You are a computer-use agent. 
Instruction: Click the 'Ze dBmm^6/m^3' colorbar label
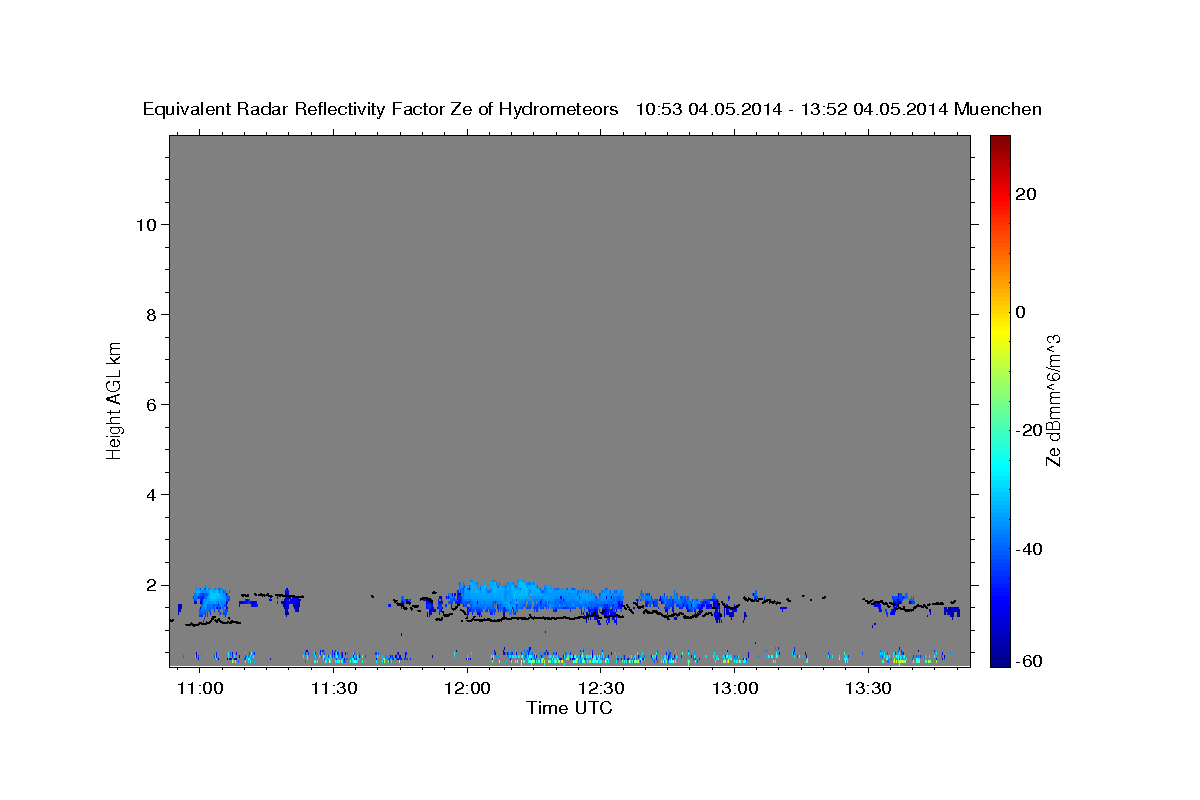[1053, 400]
